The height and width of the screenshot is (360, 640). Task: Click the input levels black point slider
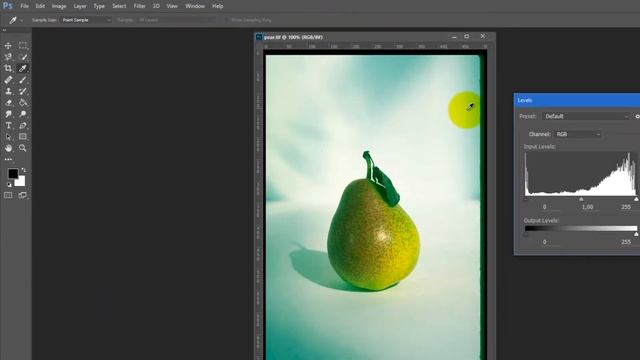pyautogui.click(x=525, y=199)
